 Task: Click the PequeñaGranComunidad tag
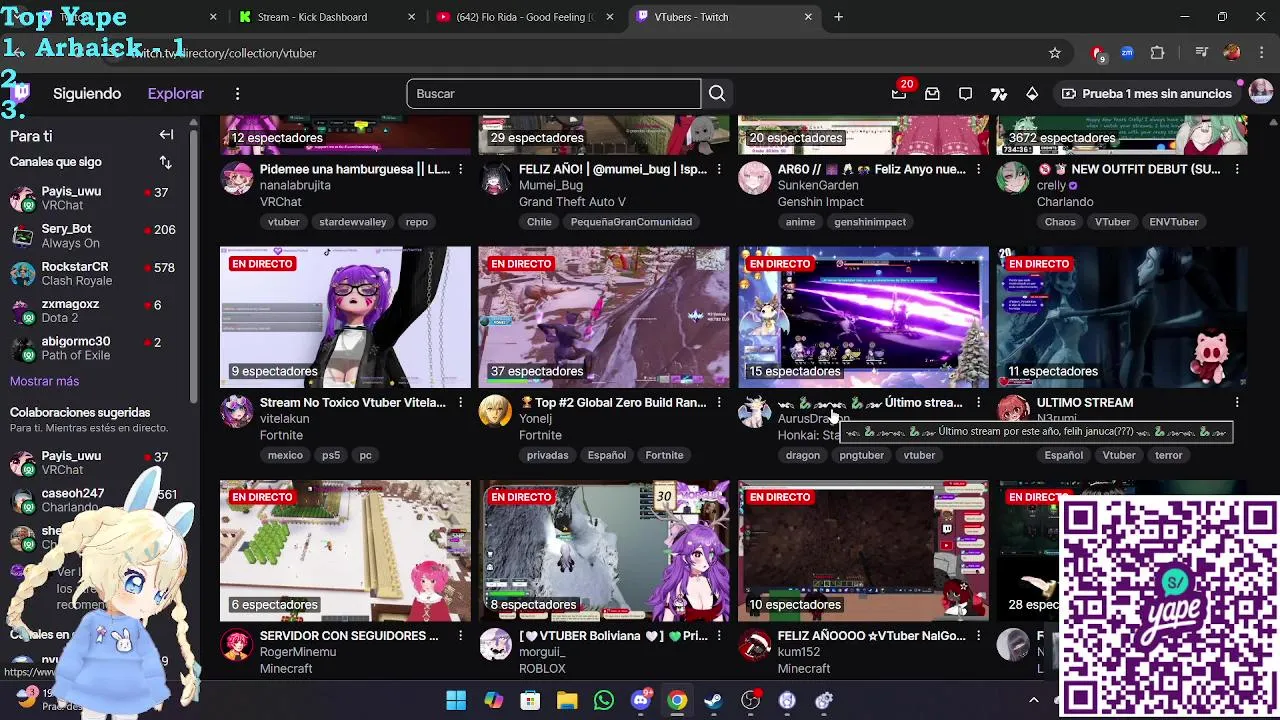[631, 222]
